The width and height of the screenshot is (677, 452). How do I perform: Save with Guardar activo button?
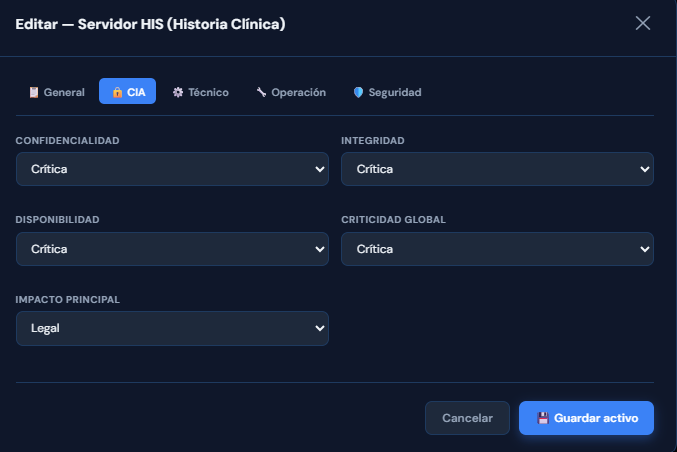pos(586,418)
